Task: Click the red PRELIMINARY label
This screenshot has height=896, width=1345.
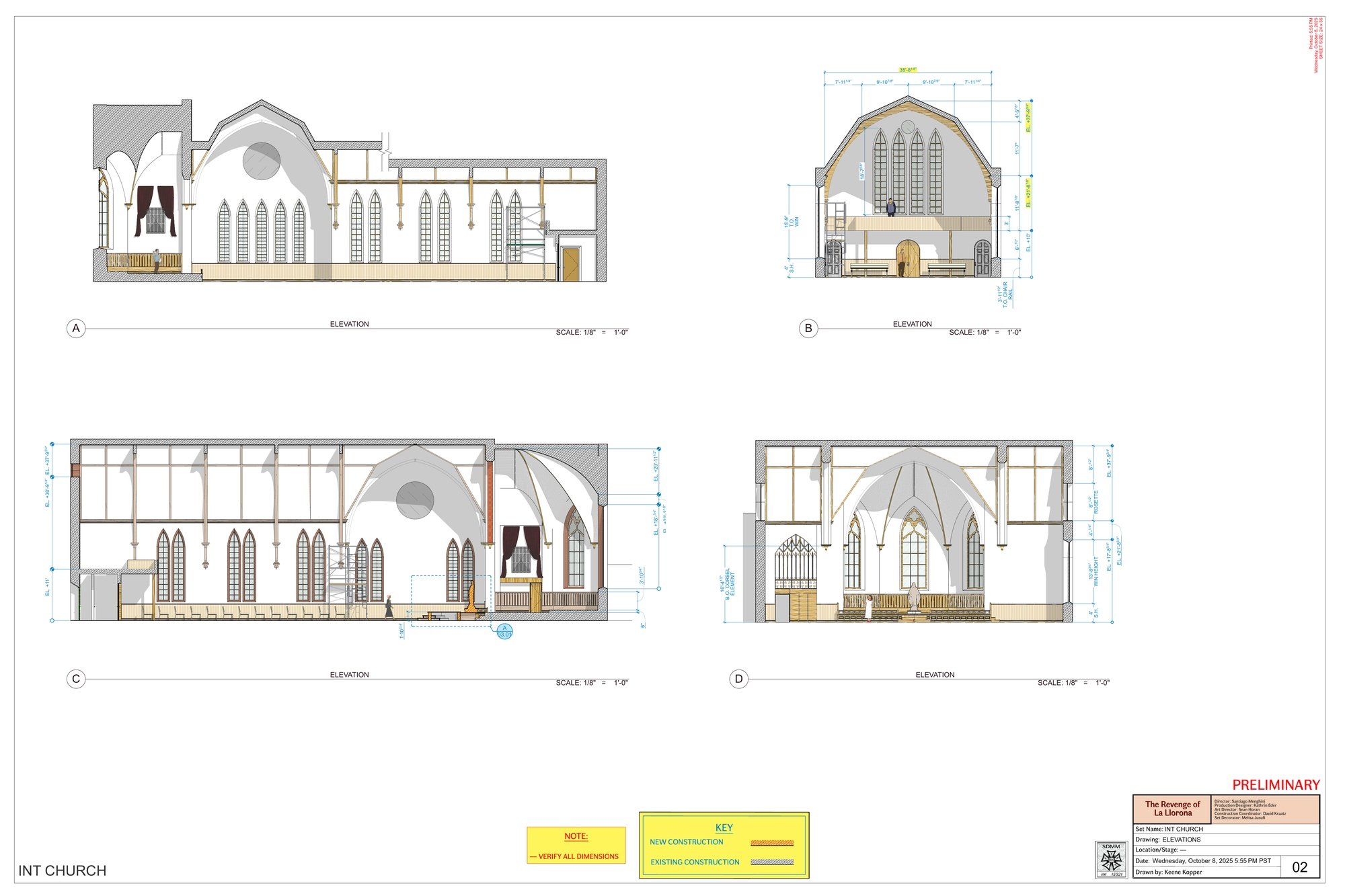Action: (x=1275, y=784)
